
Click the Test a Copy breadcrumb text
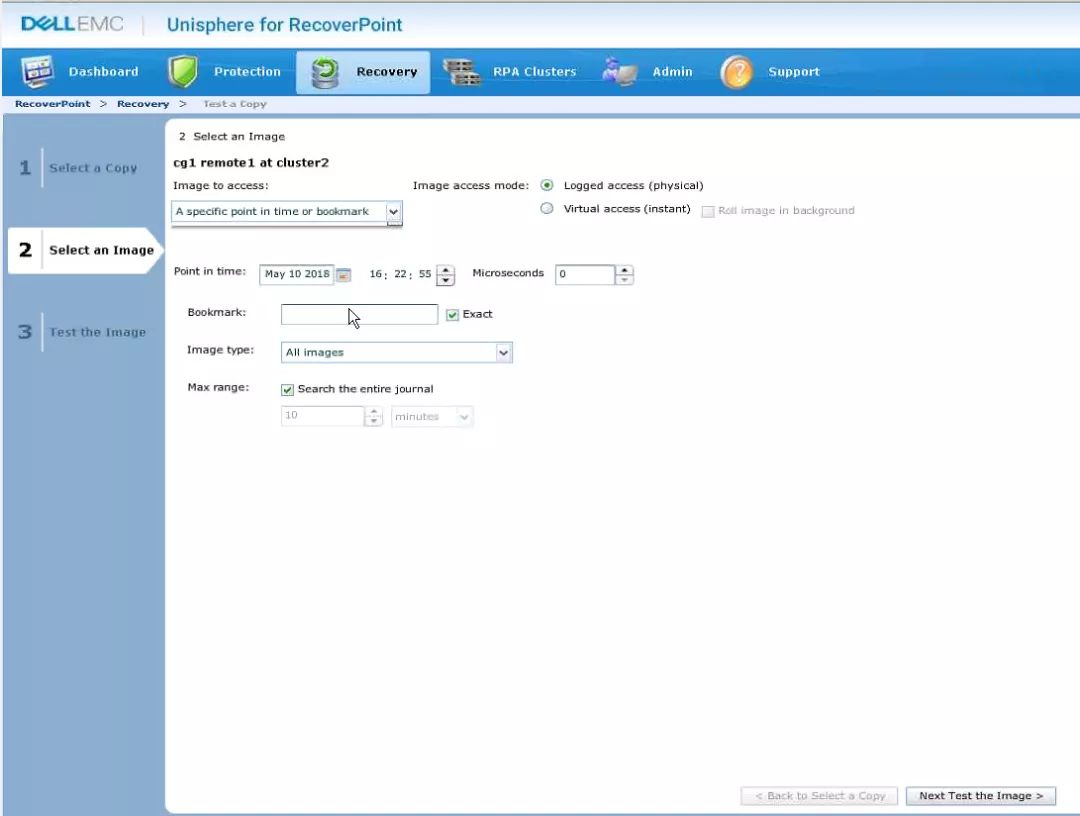click(235, 104)
